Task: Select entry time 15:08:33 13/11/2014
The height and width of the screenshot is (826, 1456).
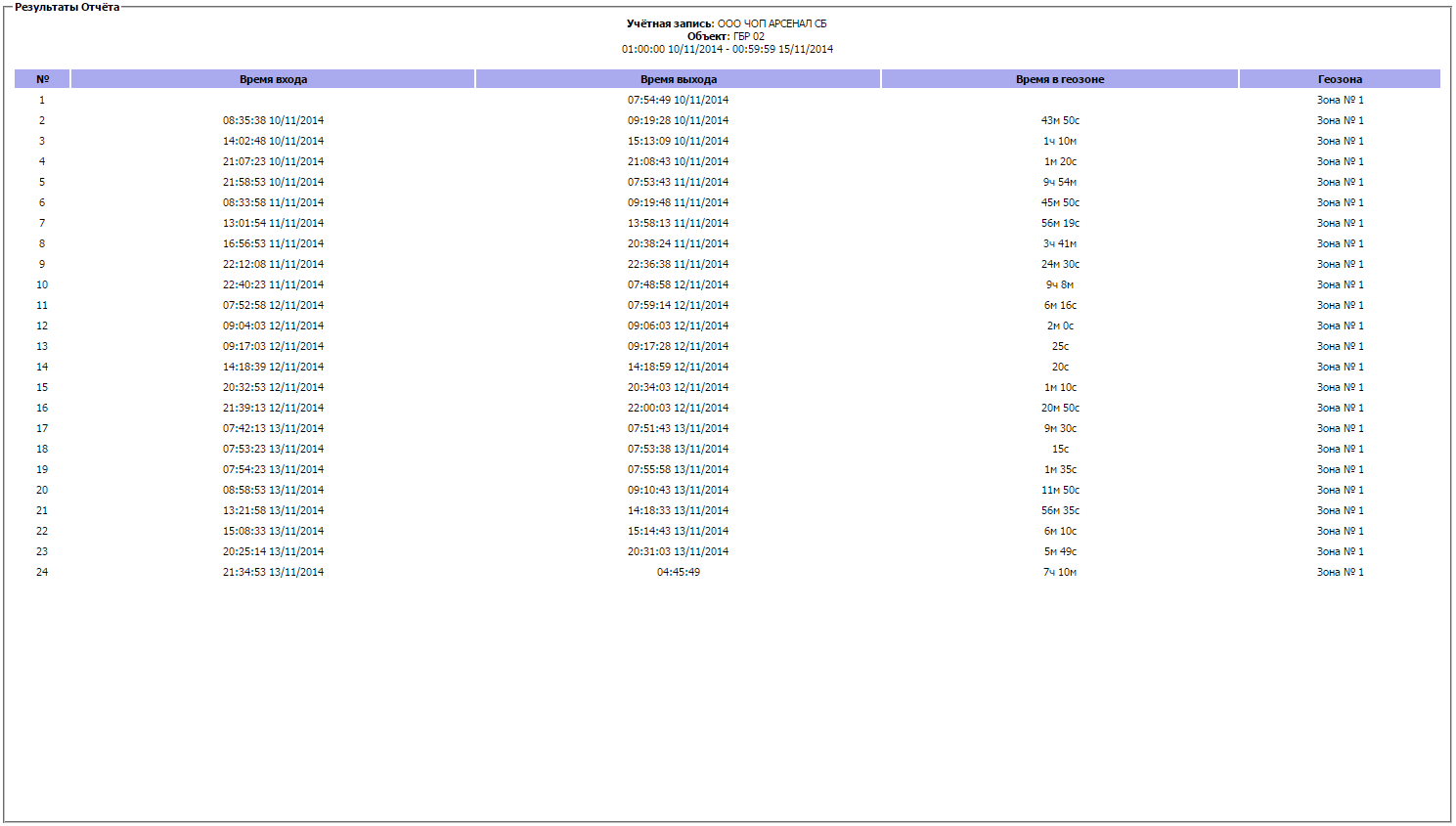Action: click(273, 531)
